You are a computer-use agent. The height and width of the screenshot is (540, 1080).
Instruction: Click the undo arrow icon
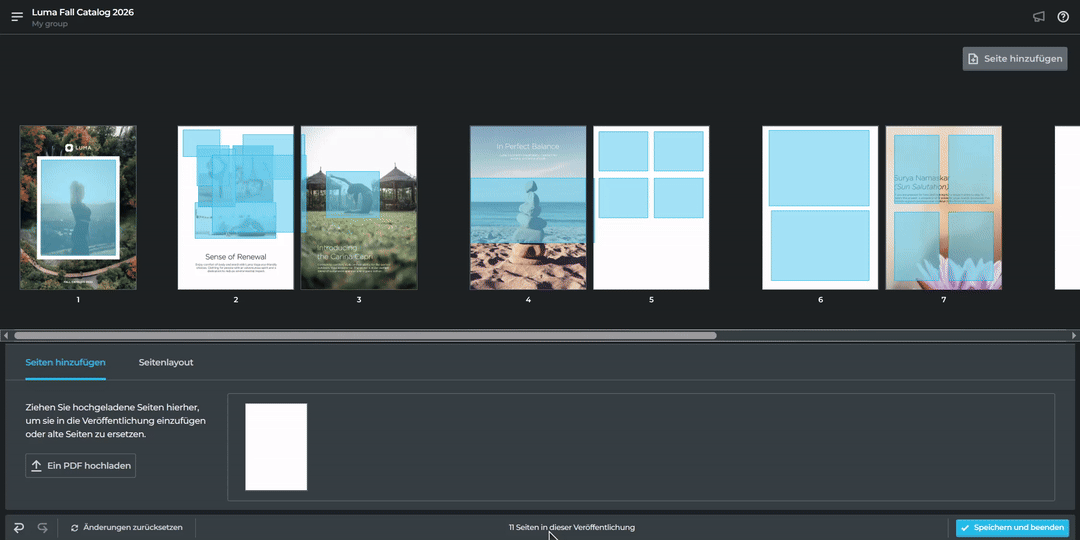point(19,527)
